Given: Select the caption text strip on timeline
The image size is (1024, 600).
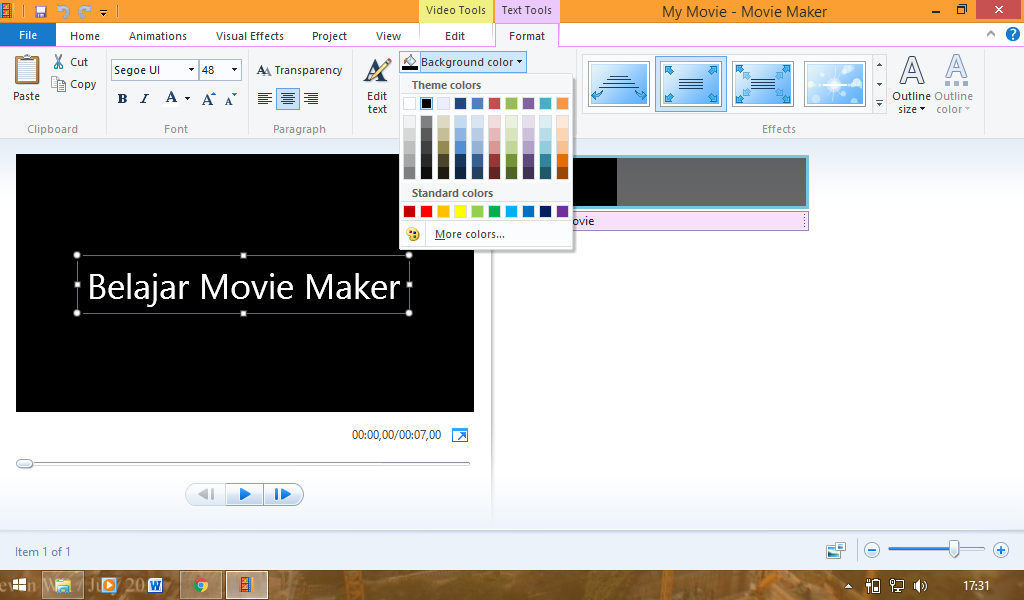Looking at the screenshot, I should coord(690,221).
